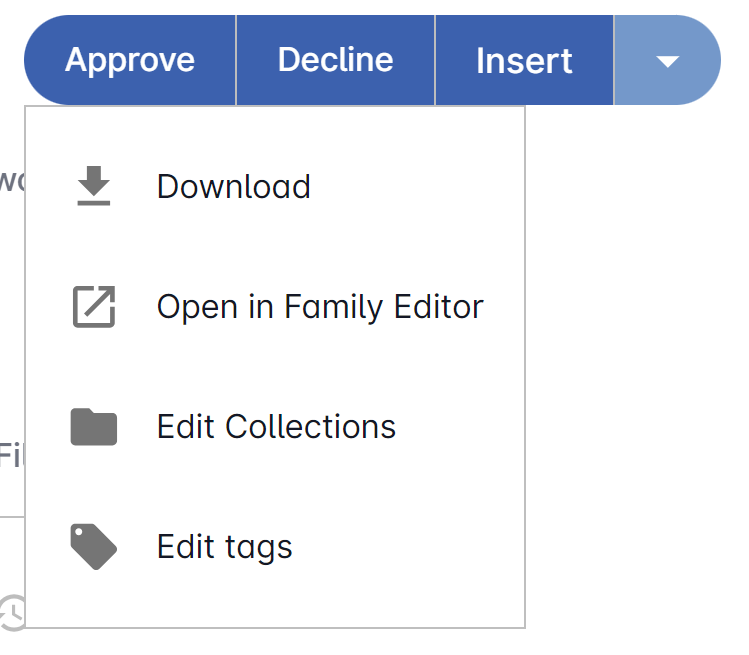Select Open in Family Editor
The height and width of the screenshot is (655, 749).
[x=319, y=307]
